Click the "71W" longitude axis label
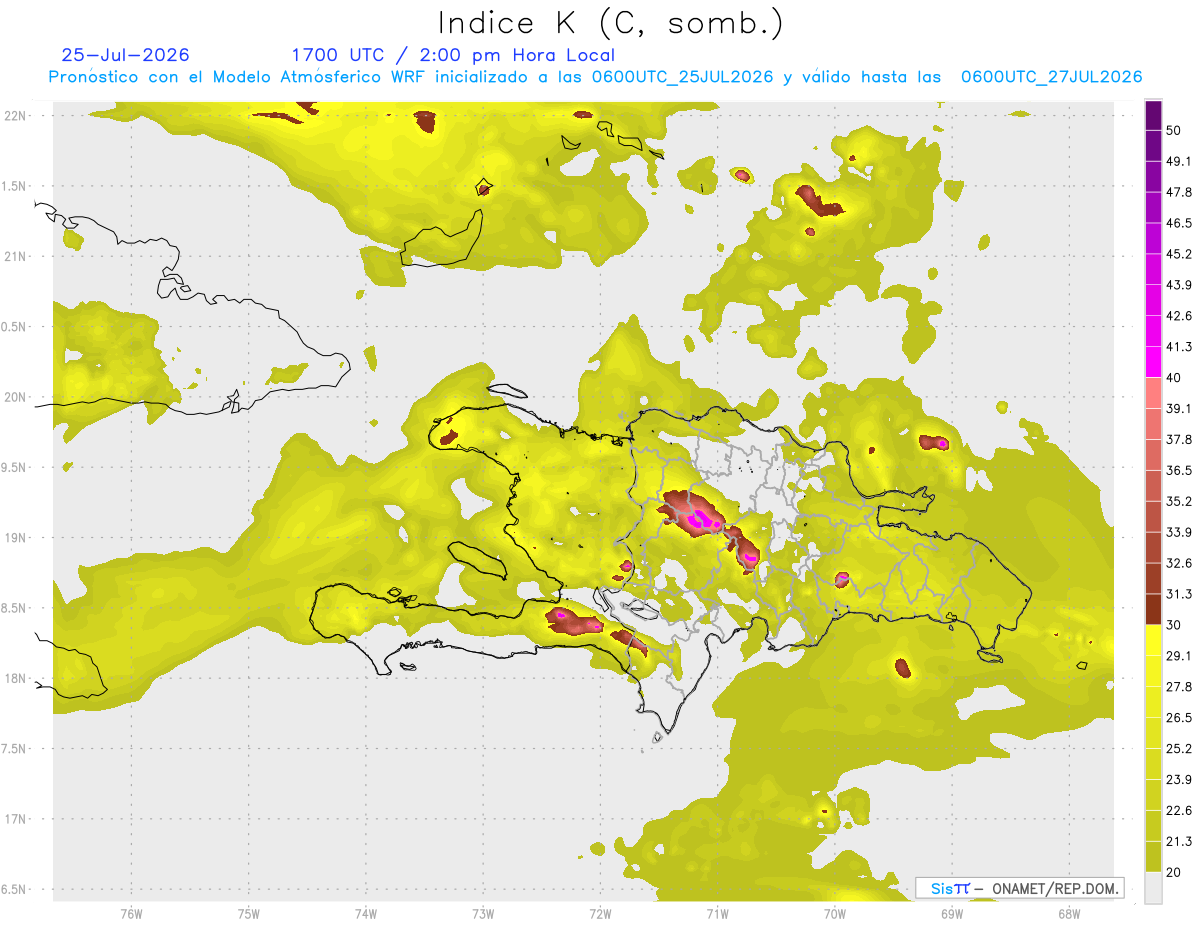 click(717, 913)
